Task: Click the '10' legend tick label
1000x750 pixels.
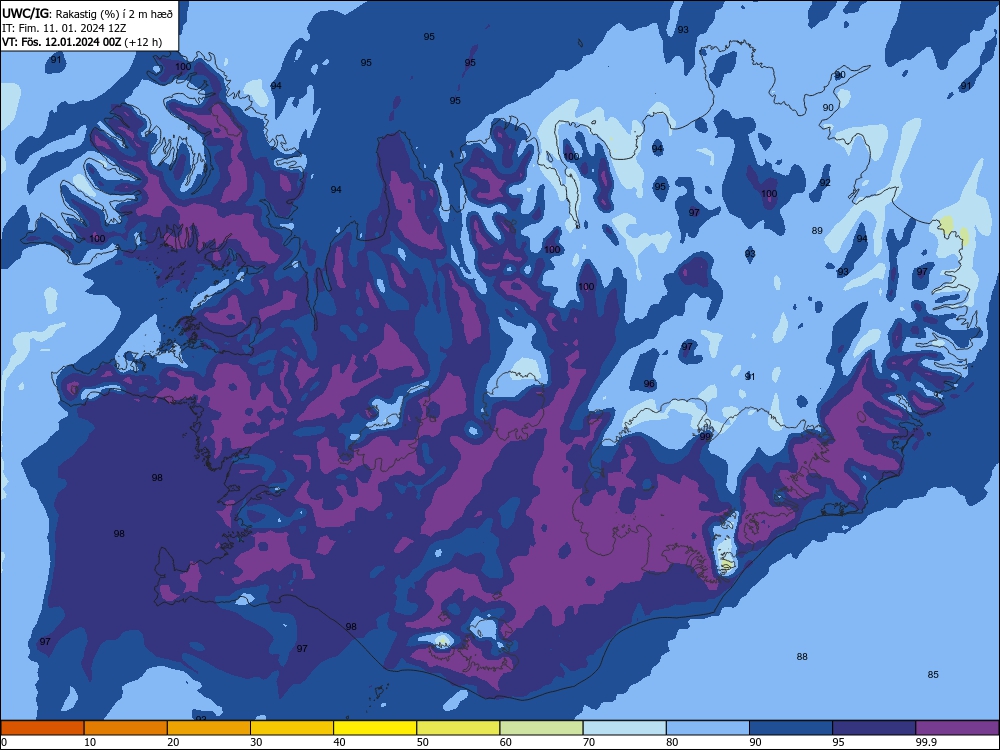Action: (x=90, y=742)
